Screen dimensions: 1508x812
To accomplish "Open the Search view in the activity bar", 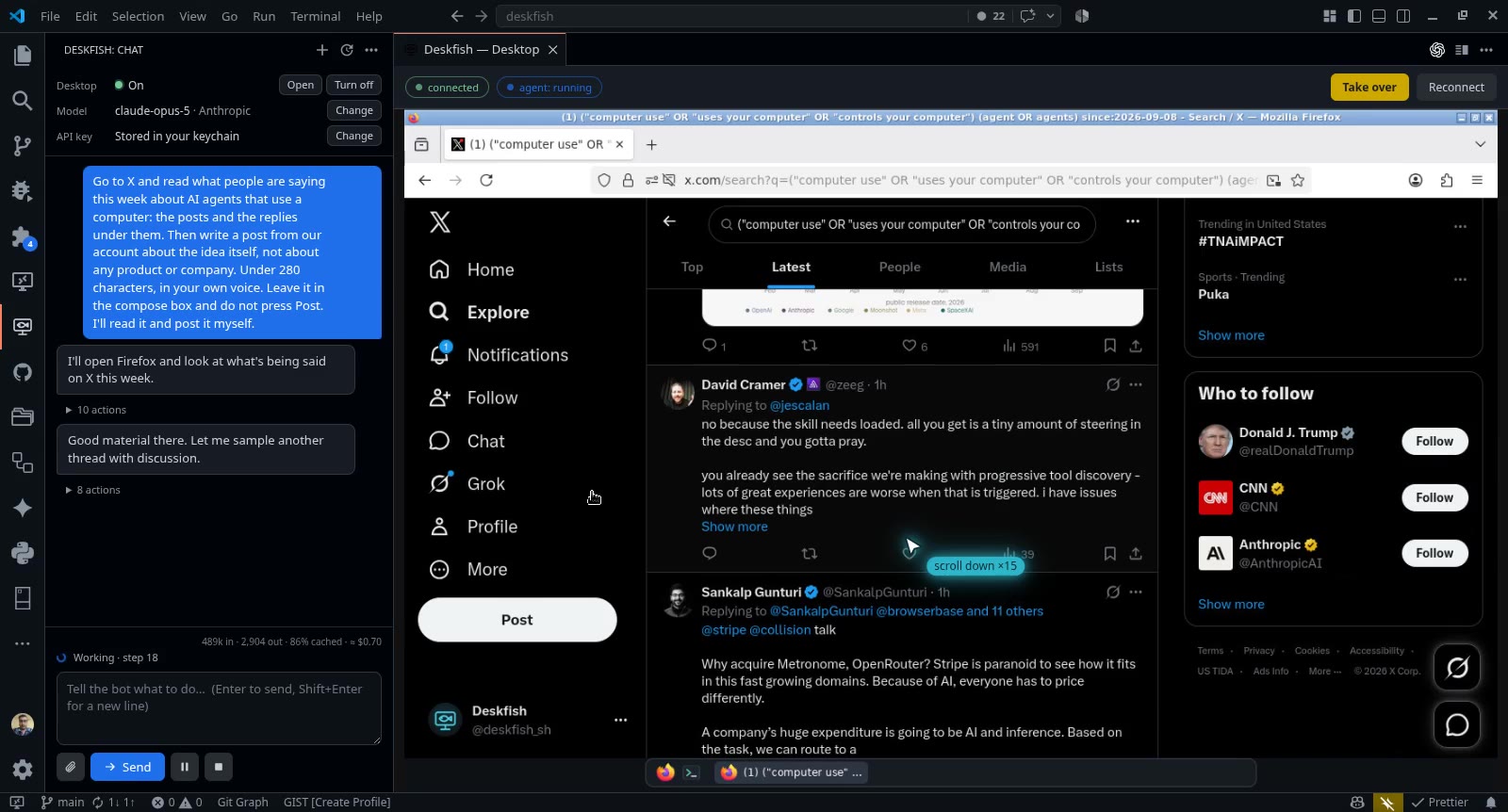I will pos(23,101).
